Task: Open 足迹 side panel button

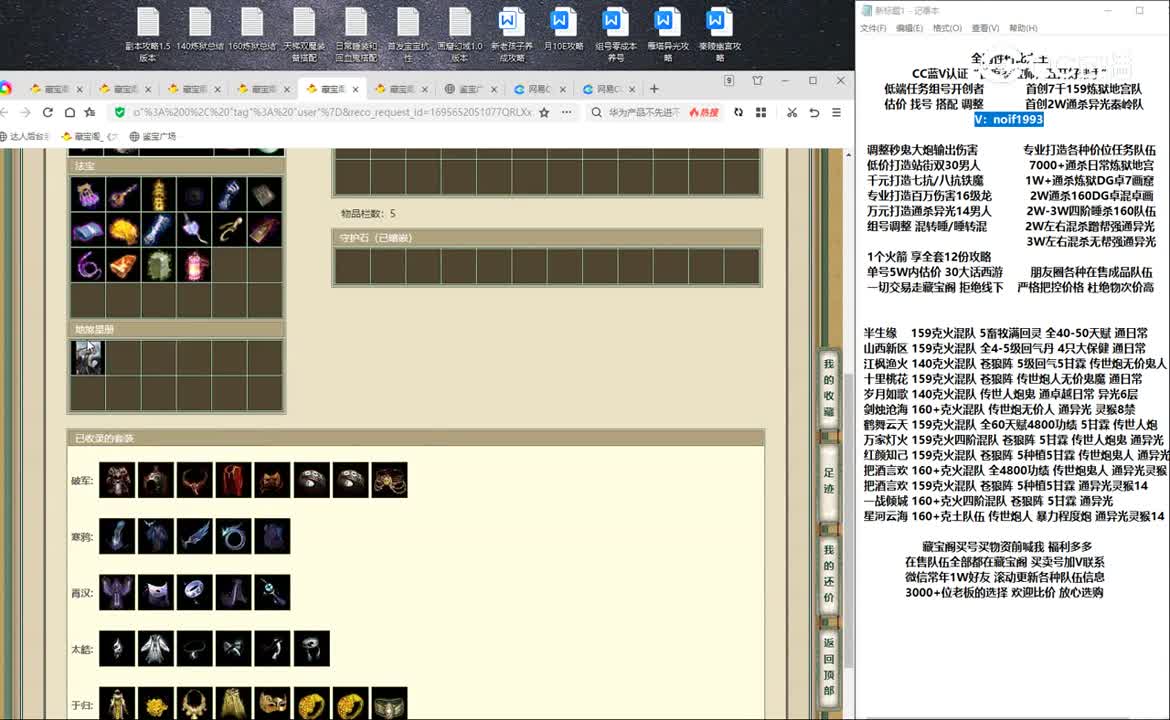Action: pos(828,480)
